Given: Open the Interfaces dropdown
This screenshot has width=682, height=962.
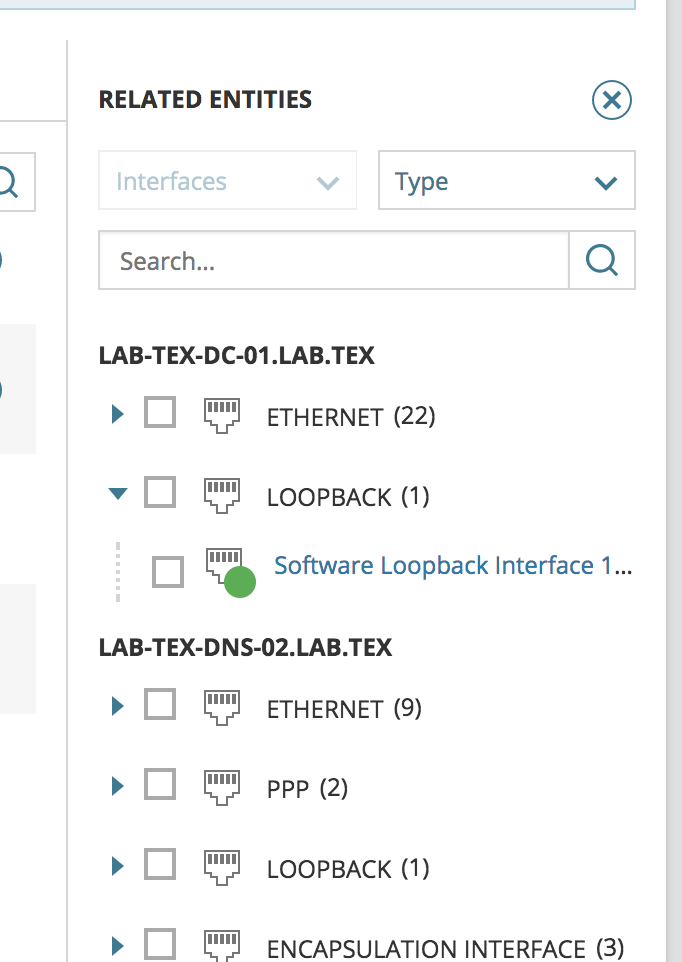Looking at the screenshot, I should click(x=227, y=181).
